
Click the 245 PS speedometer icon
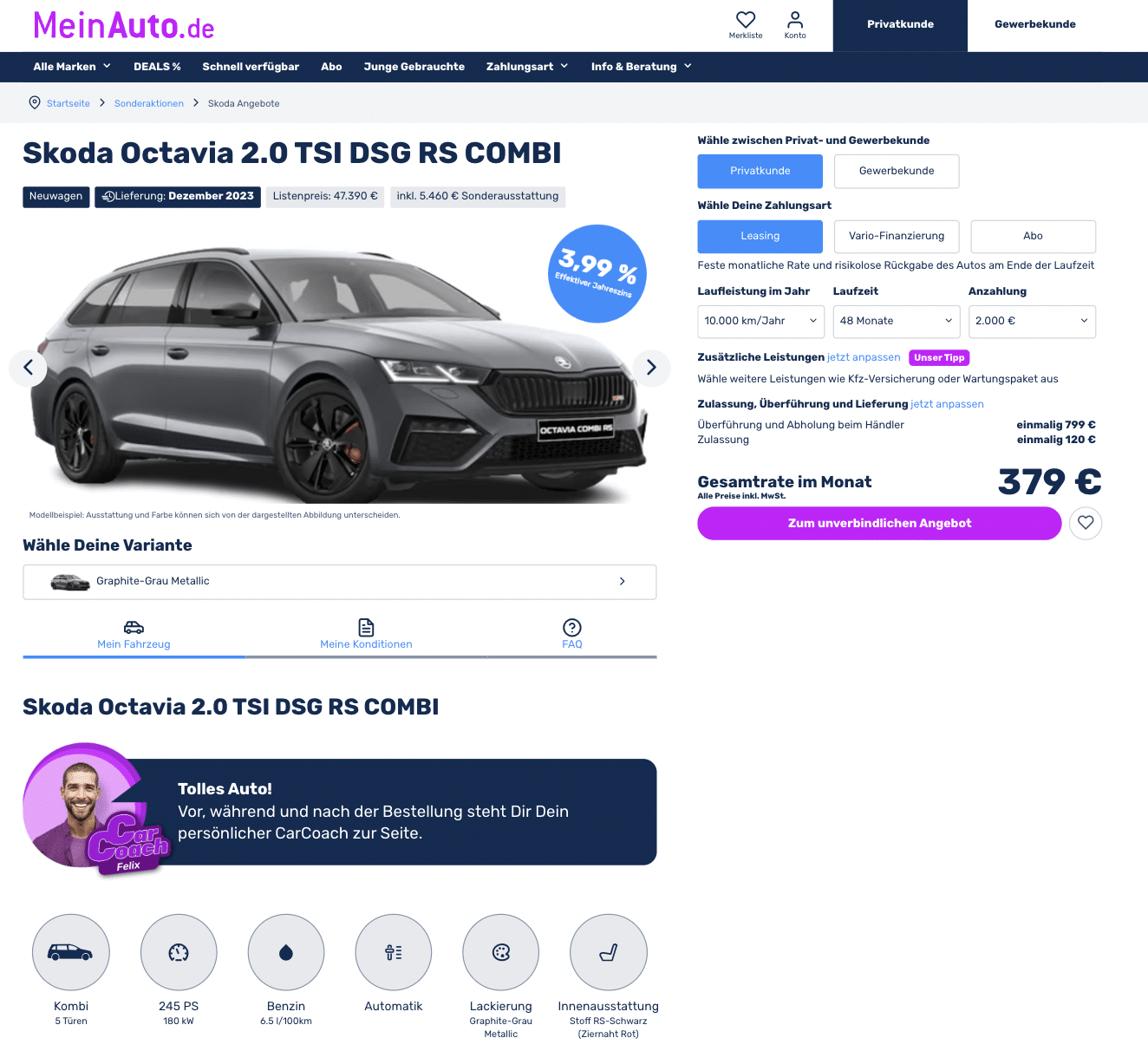179,952
